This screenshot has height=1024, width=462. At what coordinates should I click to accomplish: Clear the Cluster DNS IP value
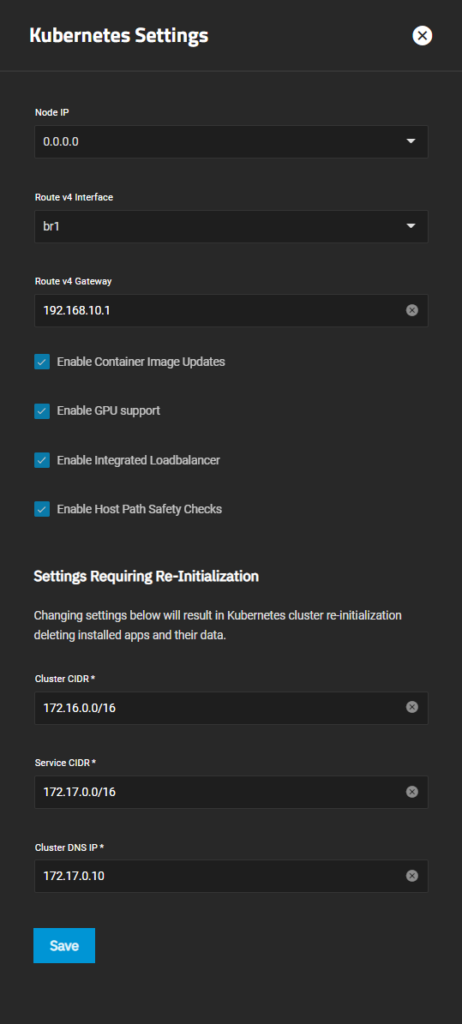point(412,876)
